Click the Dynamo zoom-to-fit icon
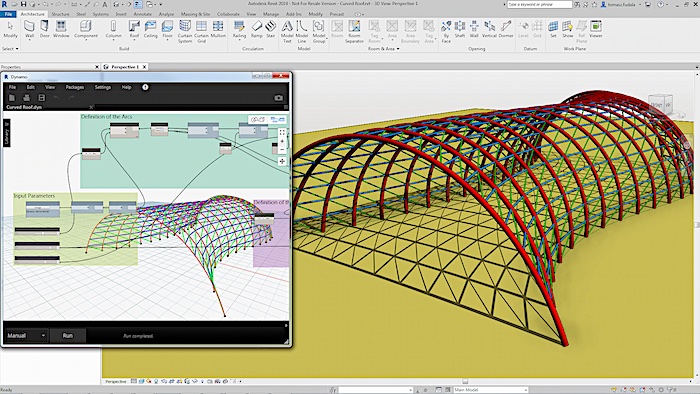This screenshot has width=700, height=394. tap(282, 133)
